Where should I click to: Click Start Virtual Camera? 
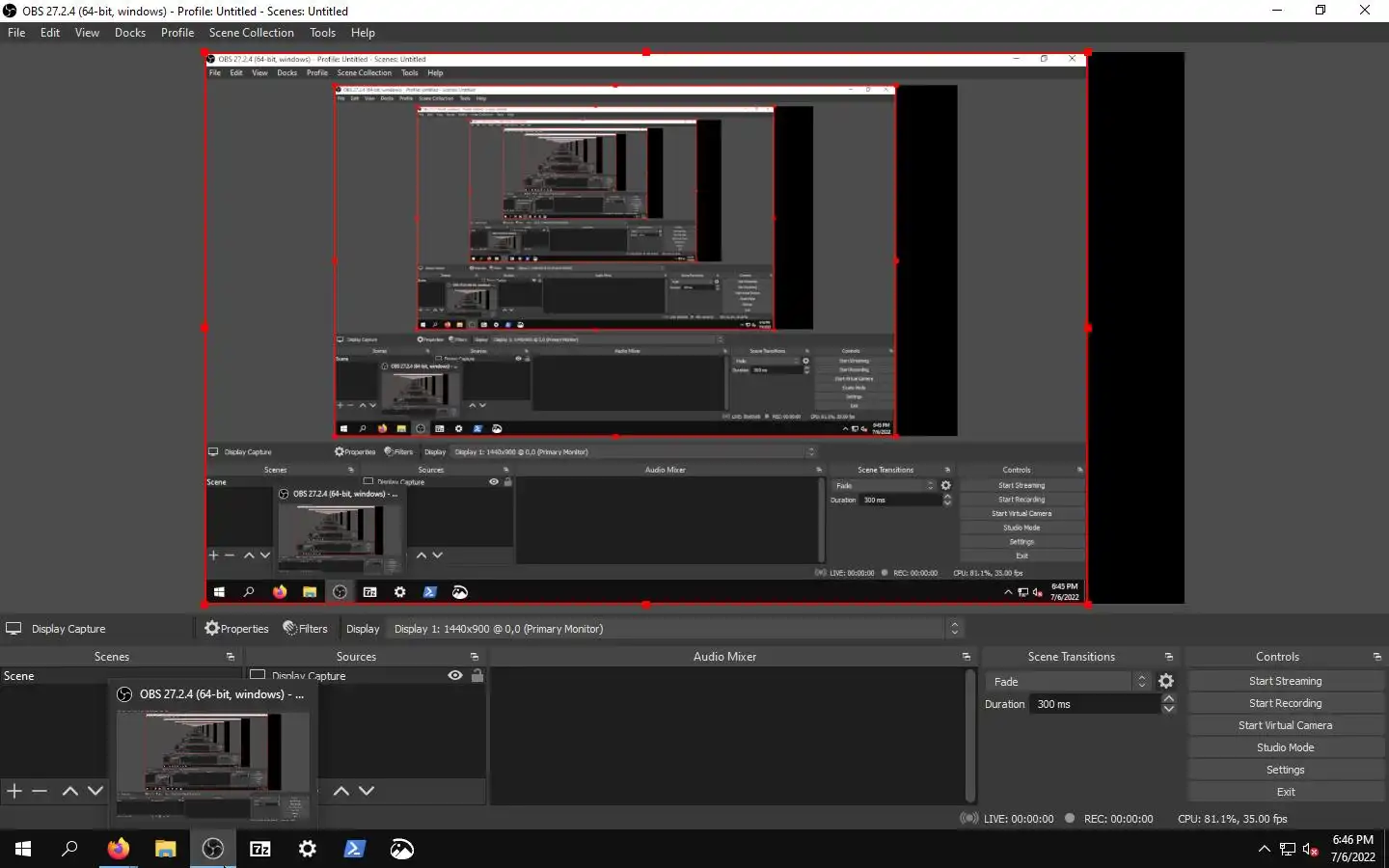pos(1286,725)
